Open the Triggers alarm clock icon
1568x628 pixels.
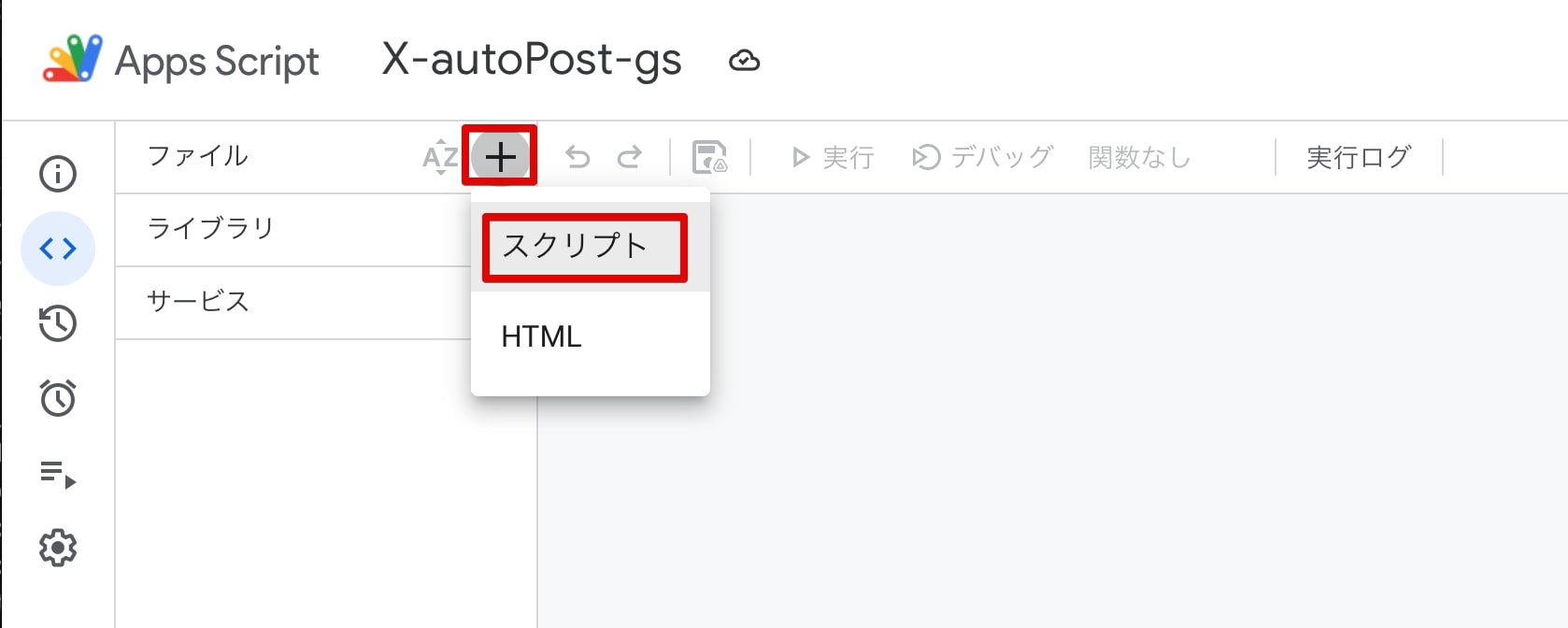[58, 398]
